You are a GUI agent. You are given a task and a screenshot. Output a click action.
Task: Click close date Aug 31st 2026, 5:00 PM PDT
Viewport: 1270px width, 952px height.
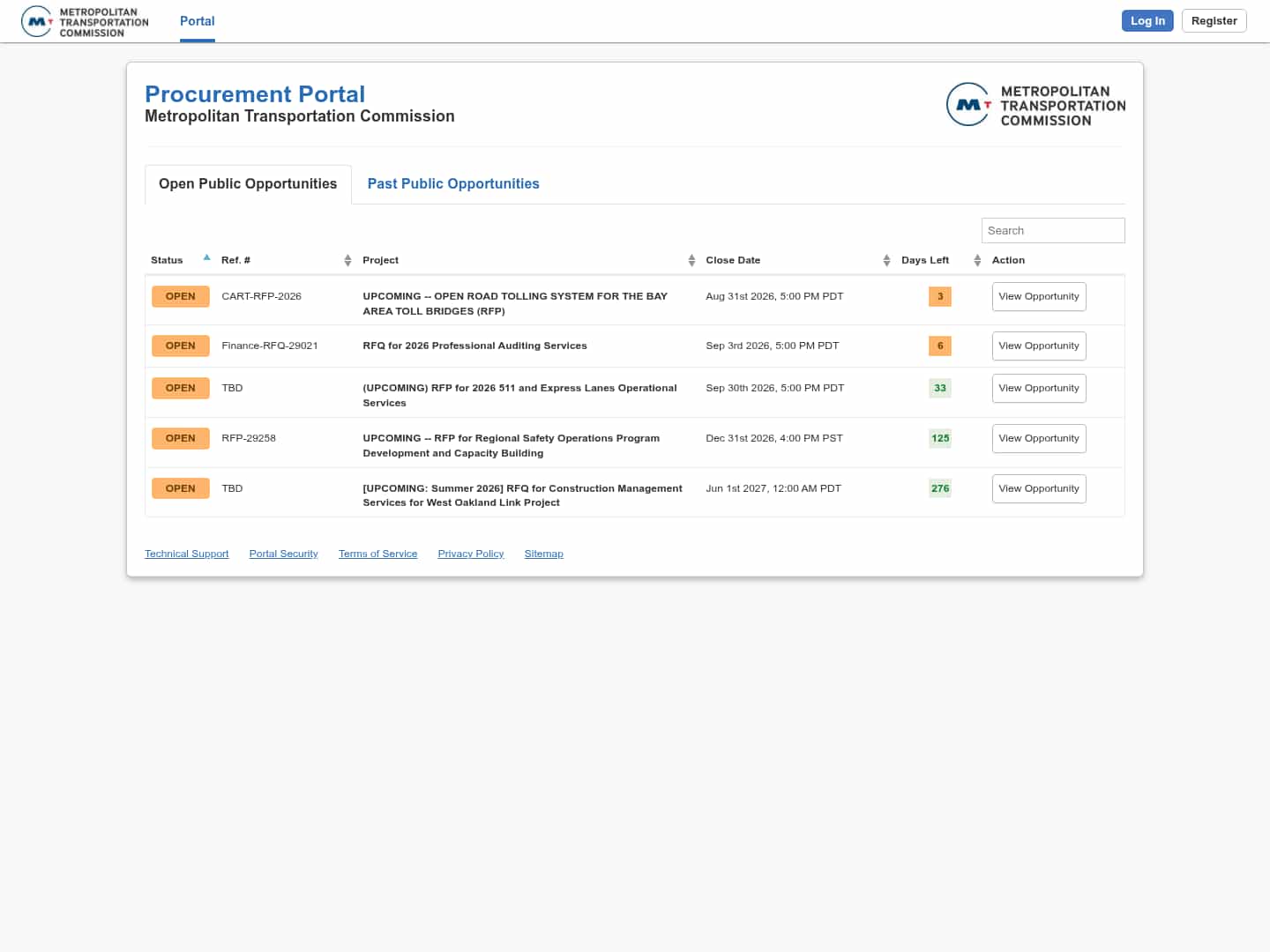[x=774, y=297]
